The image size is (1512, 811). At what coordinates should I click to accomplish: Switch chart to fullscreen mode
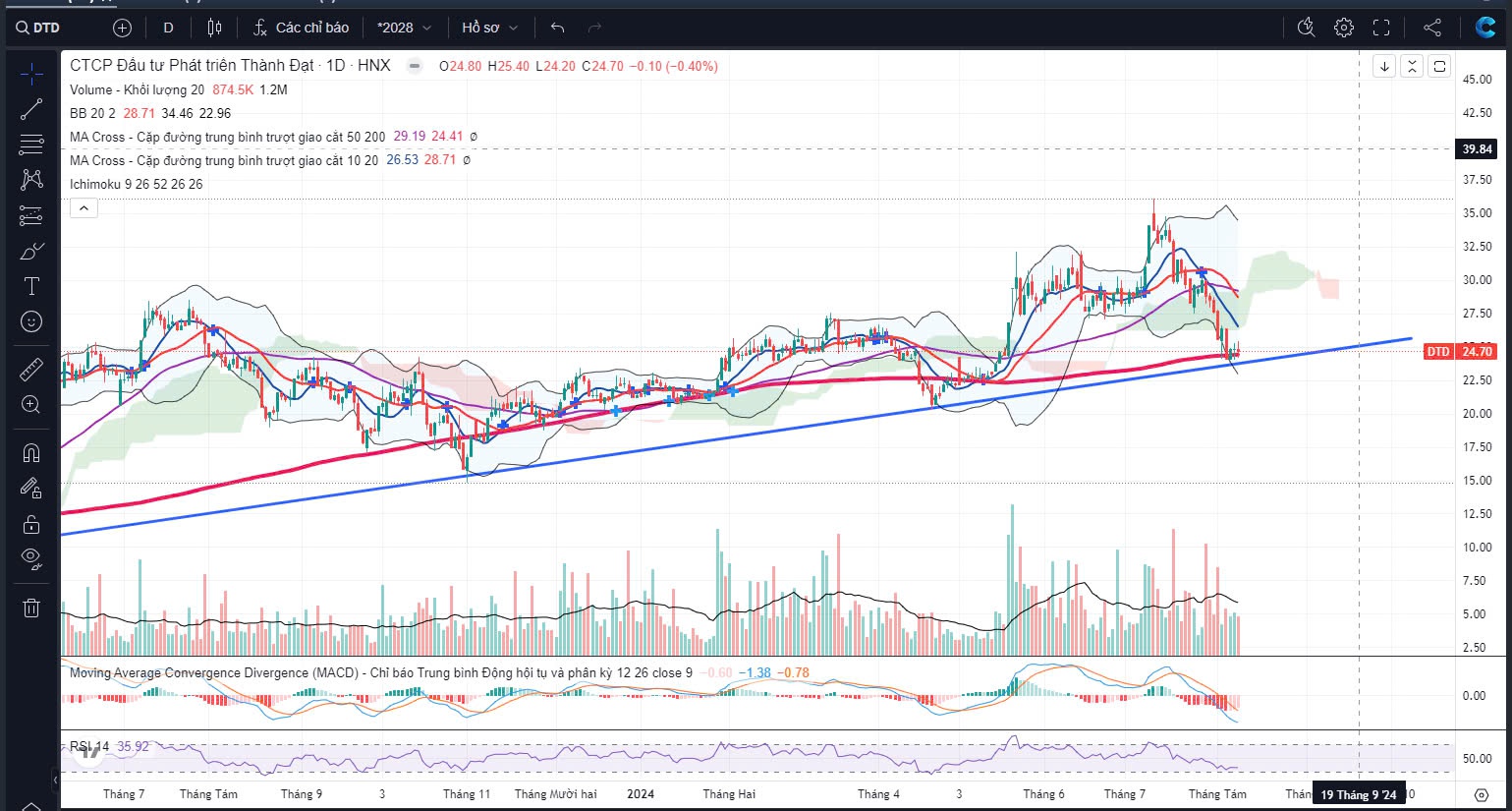click(x=1381, y=28)
